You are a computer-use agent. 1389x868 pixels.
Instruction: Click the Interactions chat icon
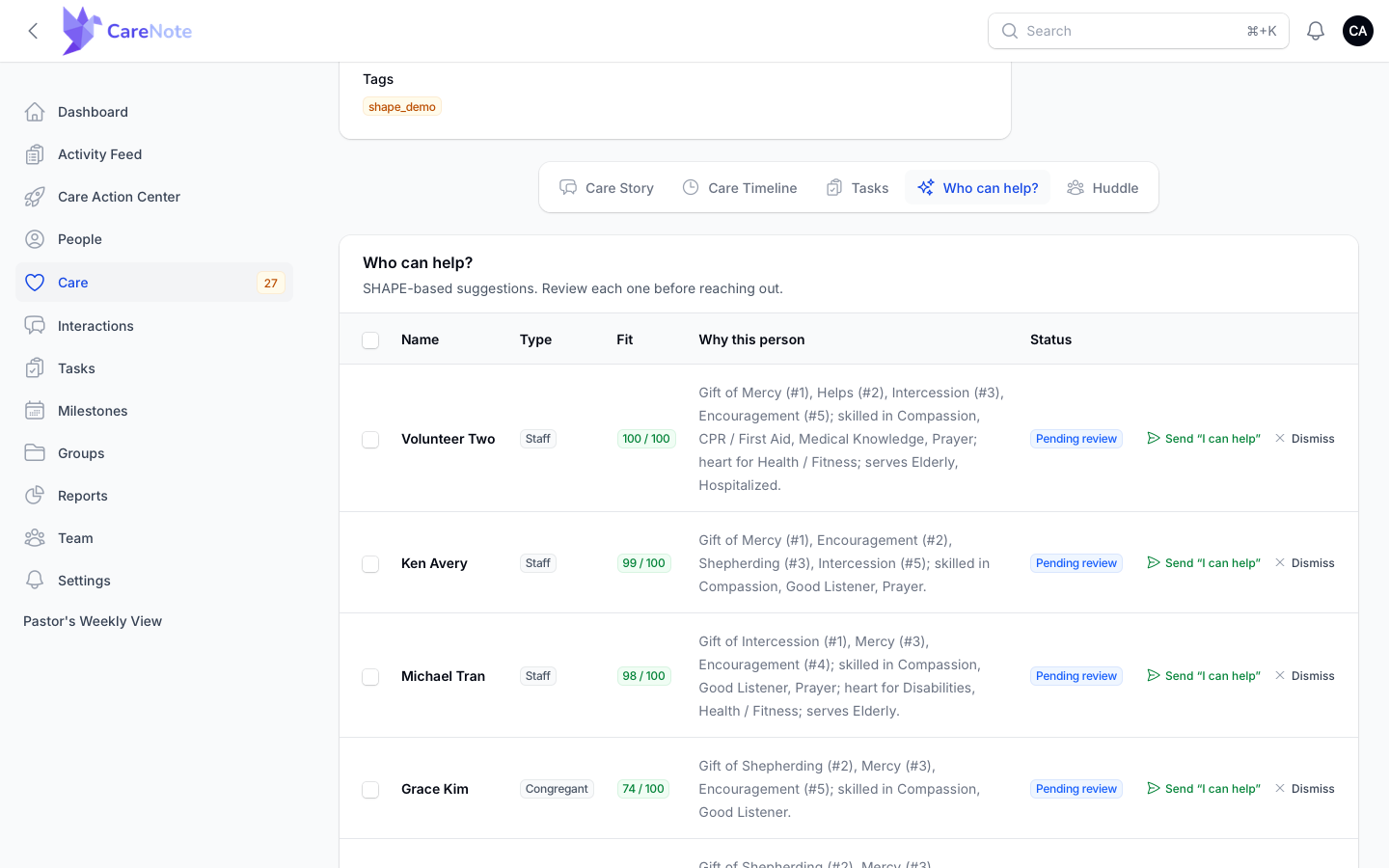(x=35, y=326)
